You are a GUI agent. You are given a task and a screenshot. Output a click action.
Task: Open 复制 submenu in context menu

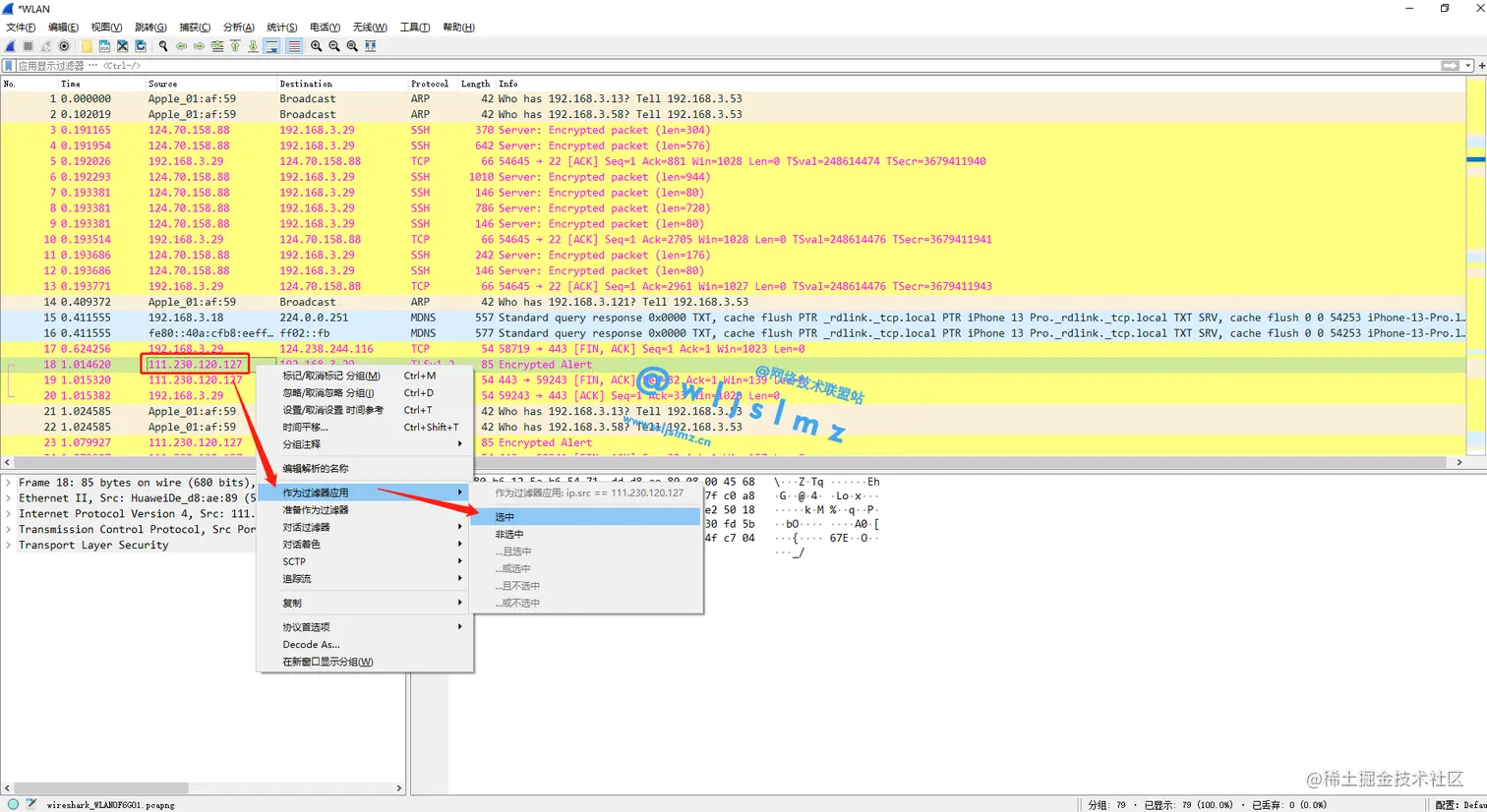[364, 604]
